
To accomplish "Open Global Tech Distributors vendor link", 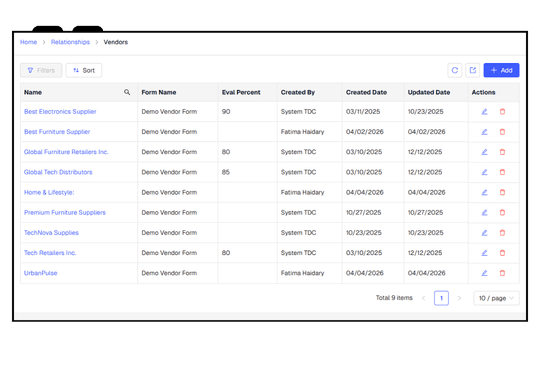I will click(58, 172).
